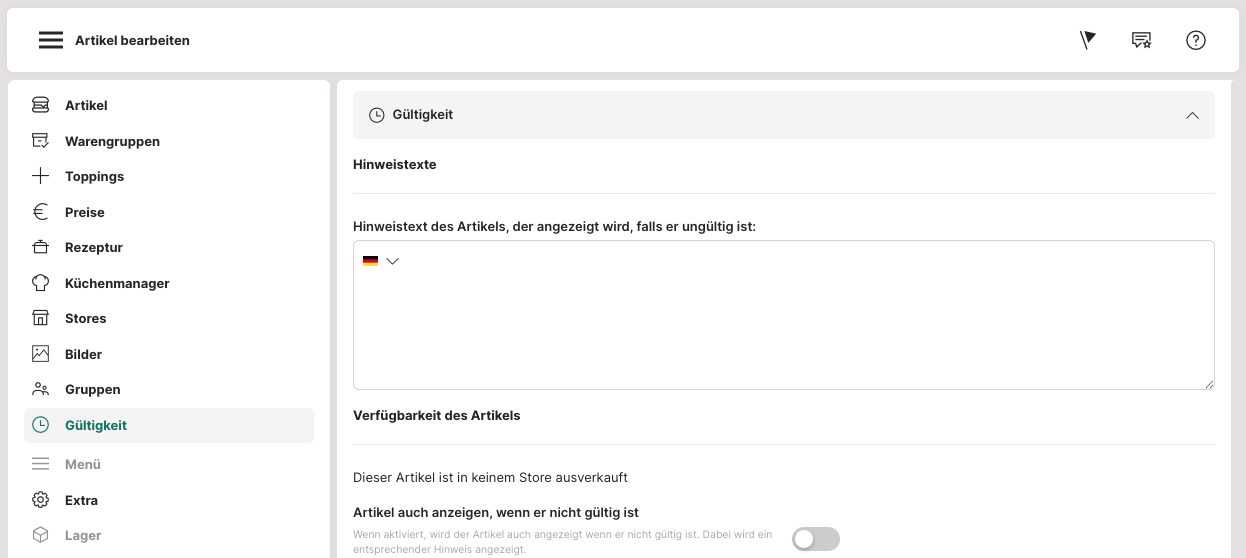The width and height of the screenshot is (1246, 558).
Task: Go to the Rezeptur section
Action: [x=93, y=247]
